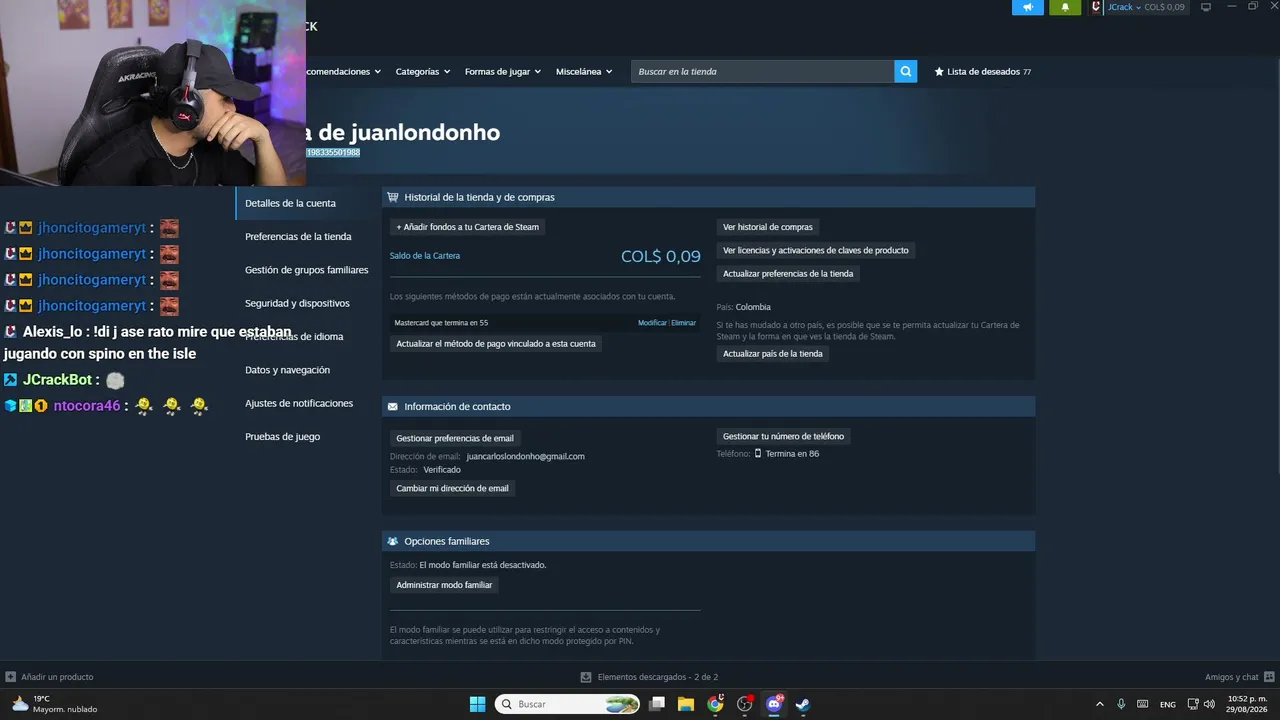Switch Steam to Big Picture mode icon

pos(1206,7)
